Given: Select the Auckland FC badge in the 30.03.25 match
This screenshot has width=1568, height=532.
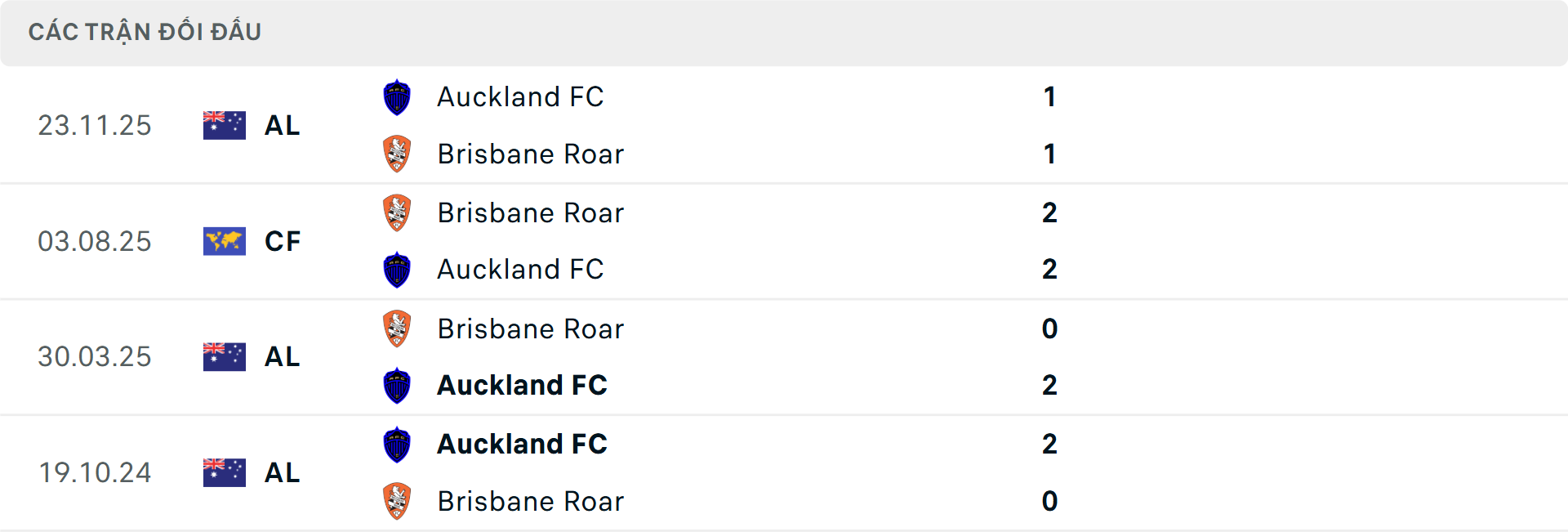Looking at the screenshot, I should pyautogui.click(x=397, y=386).
